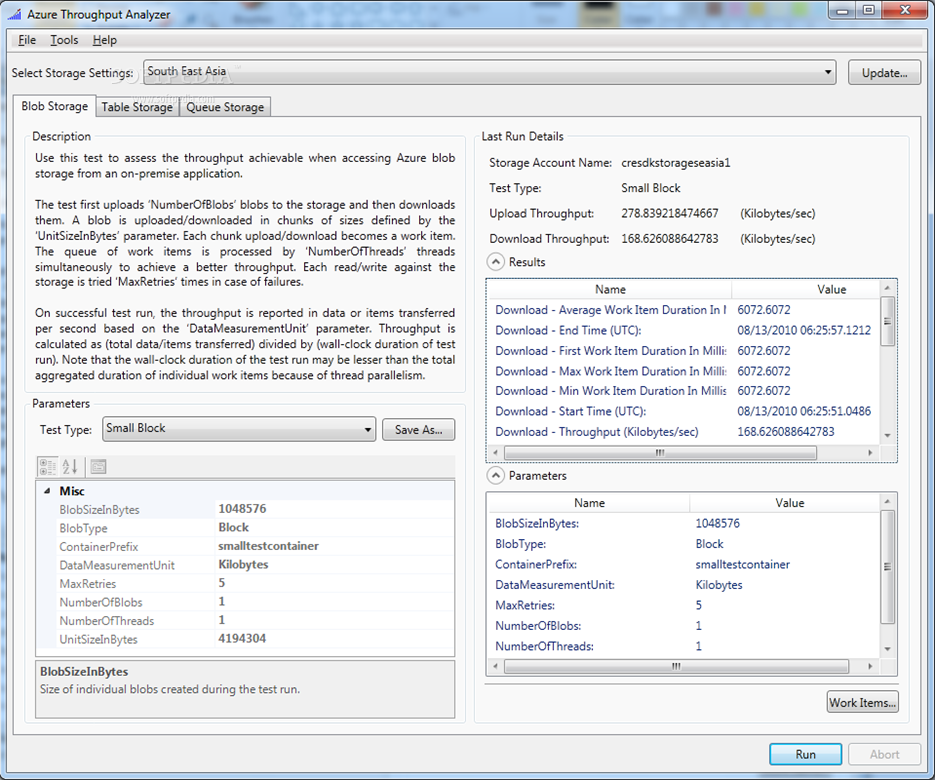Select 'BlobSizeInBytes:' row in last run parameters
The height and width of the screenshot is (781, 935).
click(684, 523)
